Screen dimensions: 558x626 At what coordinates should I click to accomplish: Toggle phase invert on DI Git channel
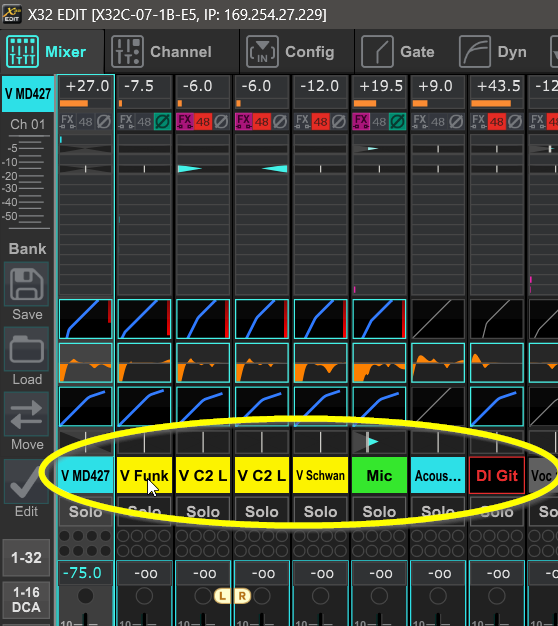click(515, 121)
